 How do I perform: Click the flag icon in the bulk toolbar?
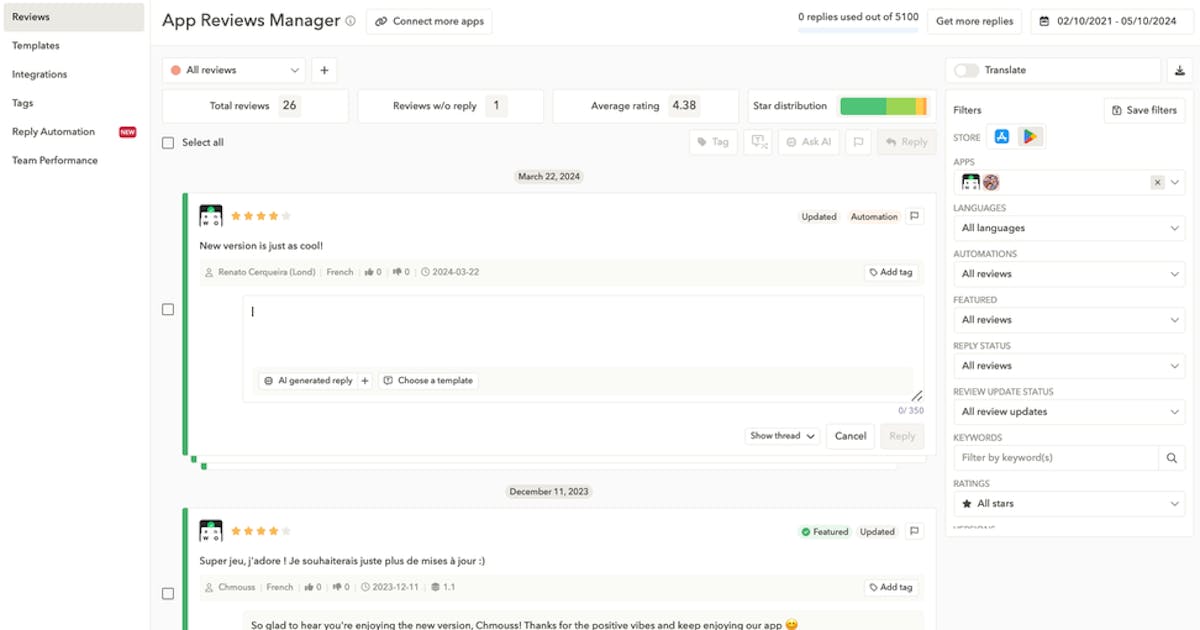pos(857,142)
